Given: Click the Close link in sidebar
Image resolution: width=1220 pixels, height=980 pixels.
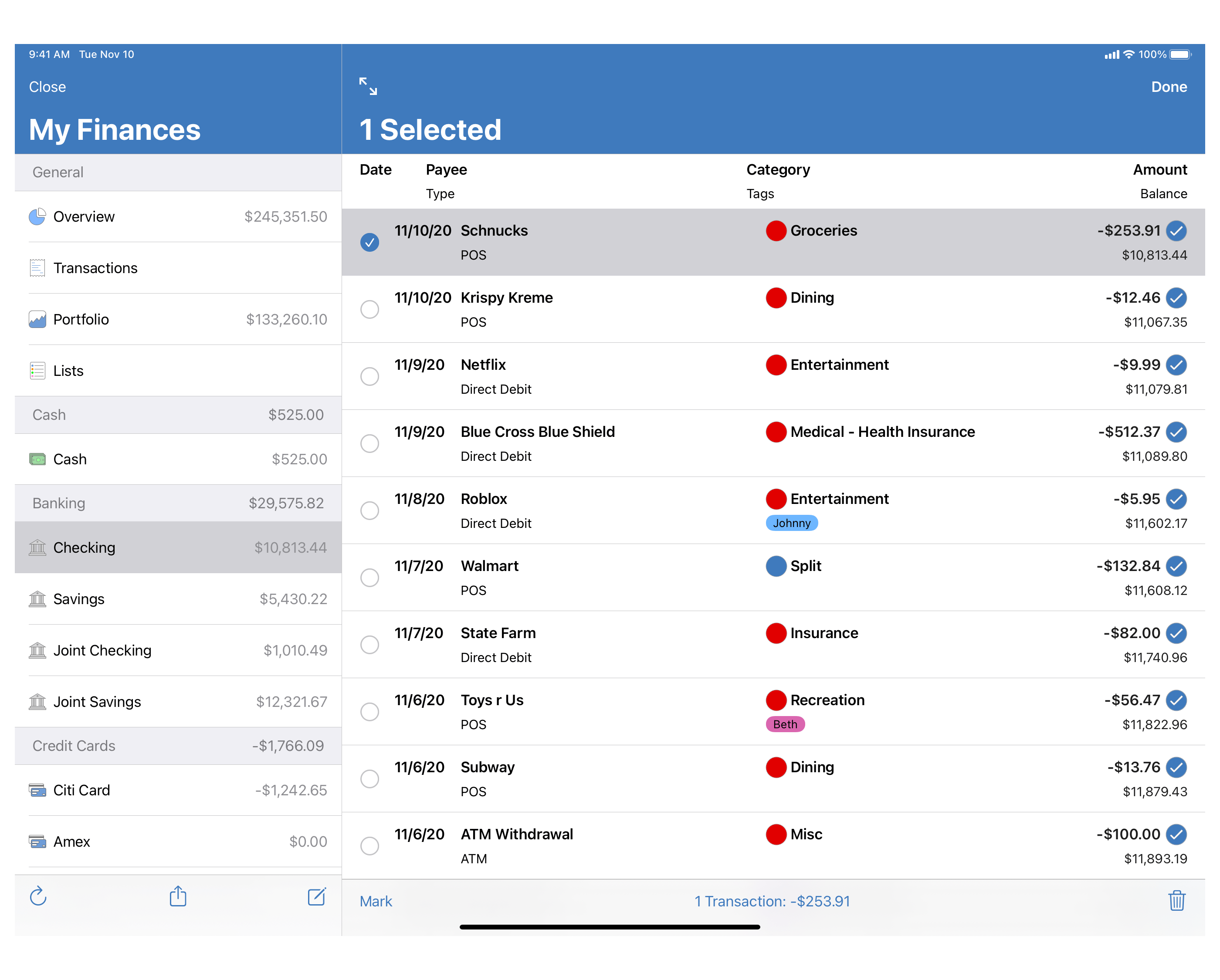Looking at the screenshot, I should point(47,87).
